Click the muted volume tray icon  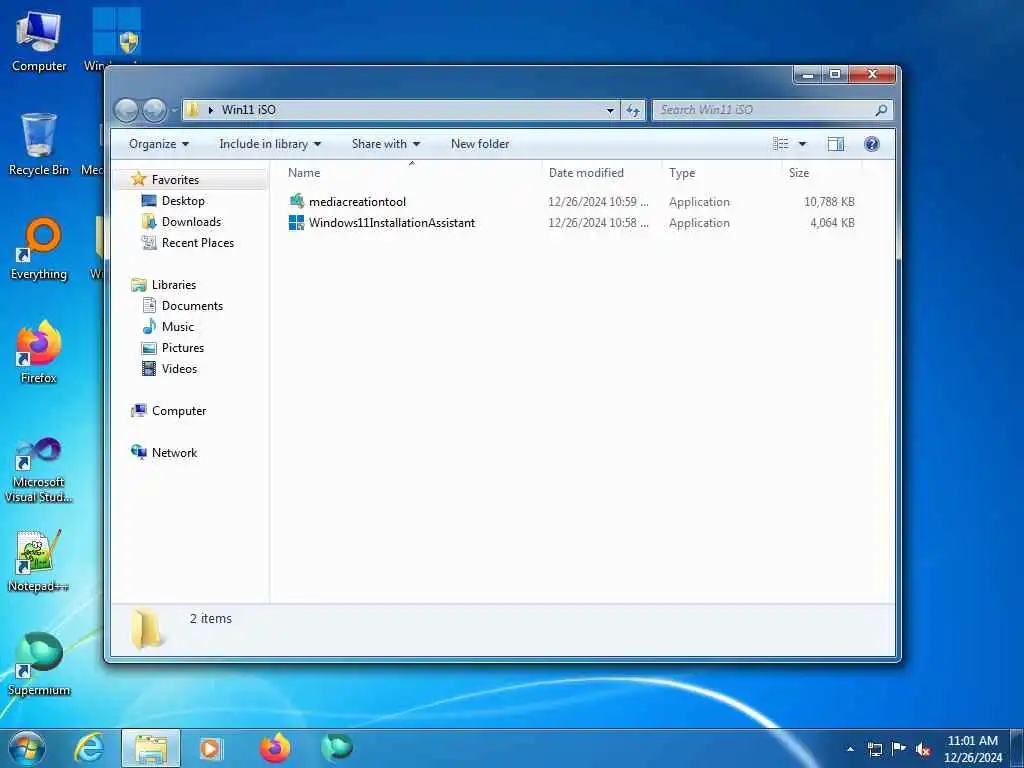coord(923,749)
